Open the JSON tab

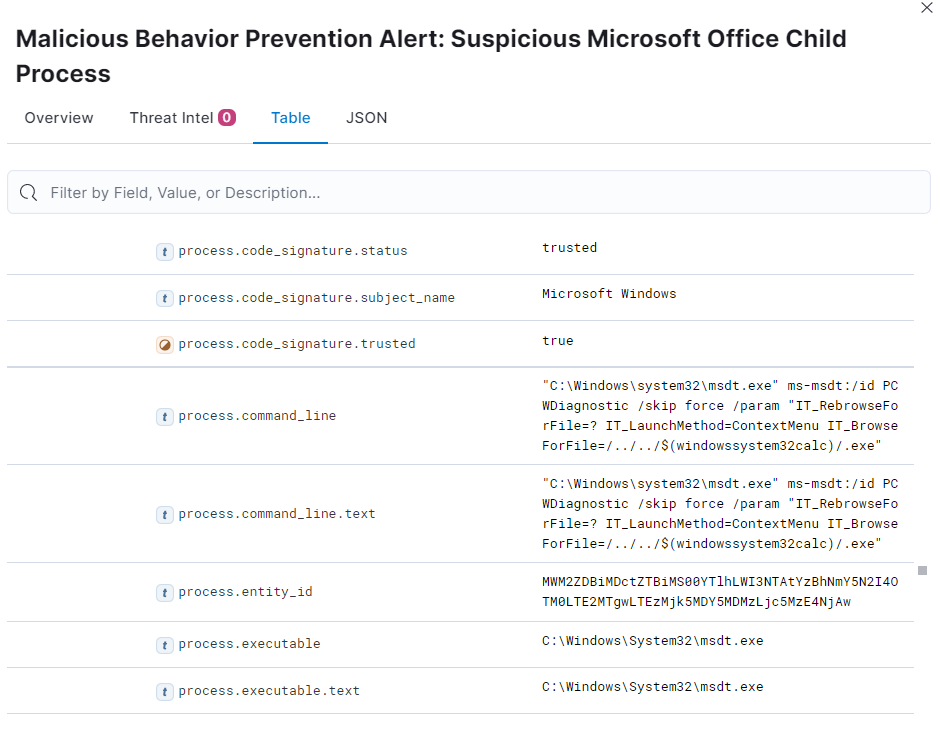click(366, 118)
